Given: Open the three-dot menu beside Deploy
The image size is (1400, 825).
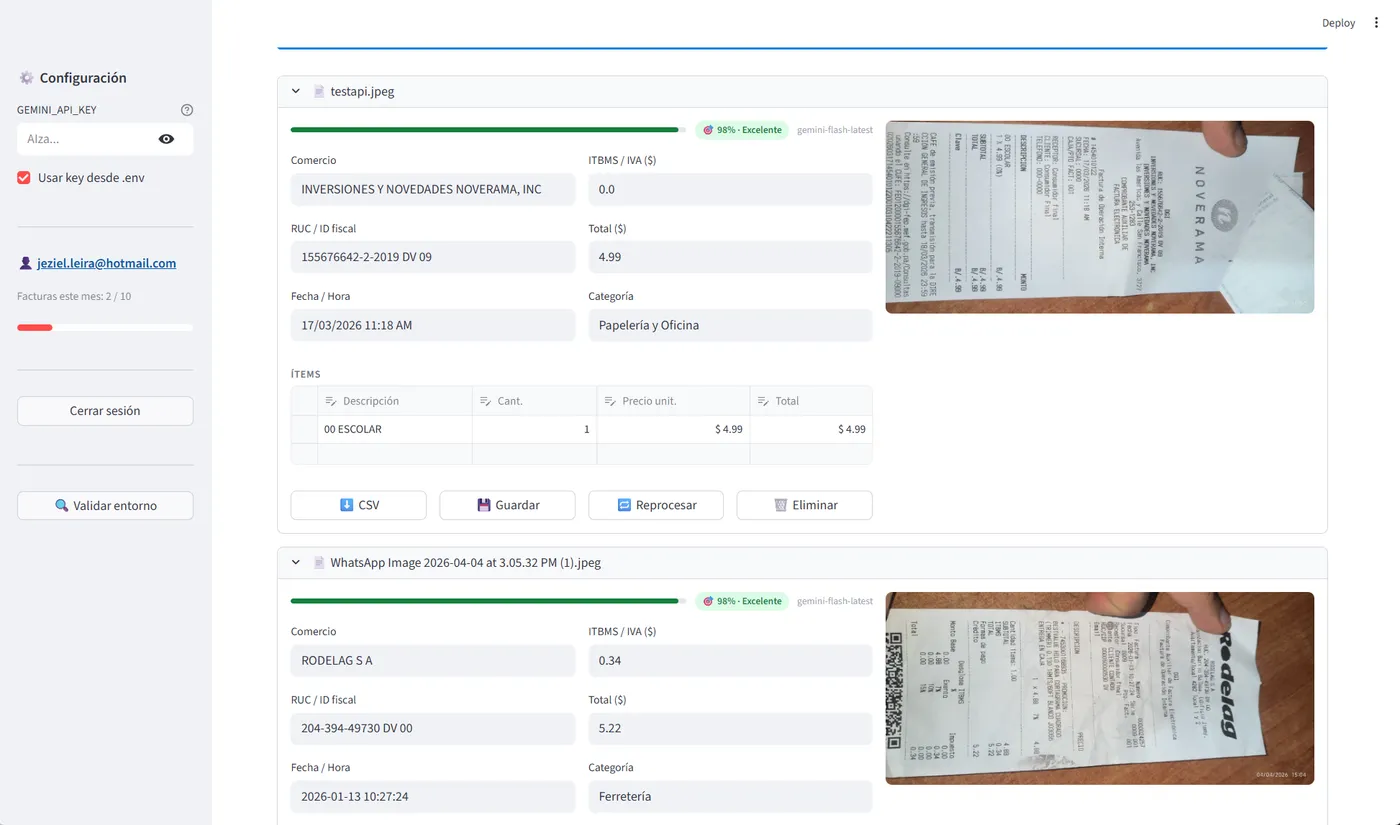Looking at the screenshot, I should coord(1376,23).
